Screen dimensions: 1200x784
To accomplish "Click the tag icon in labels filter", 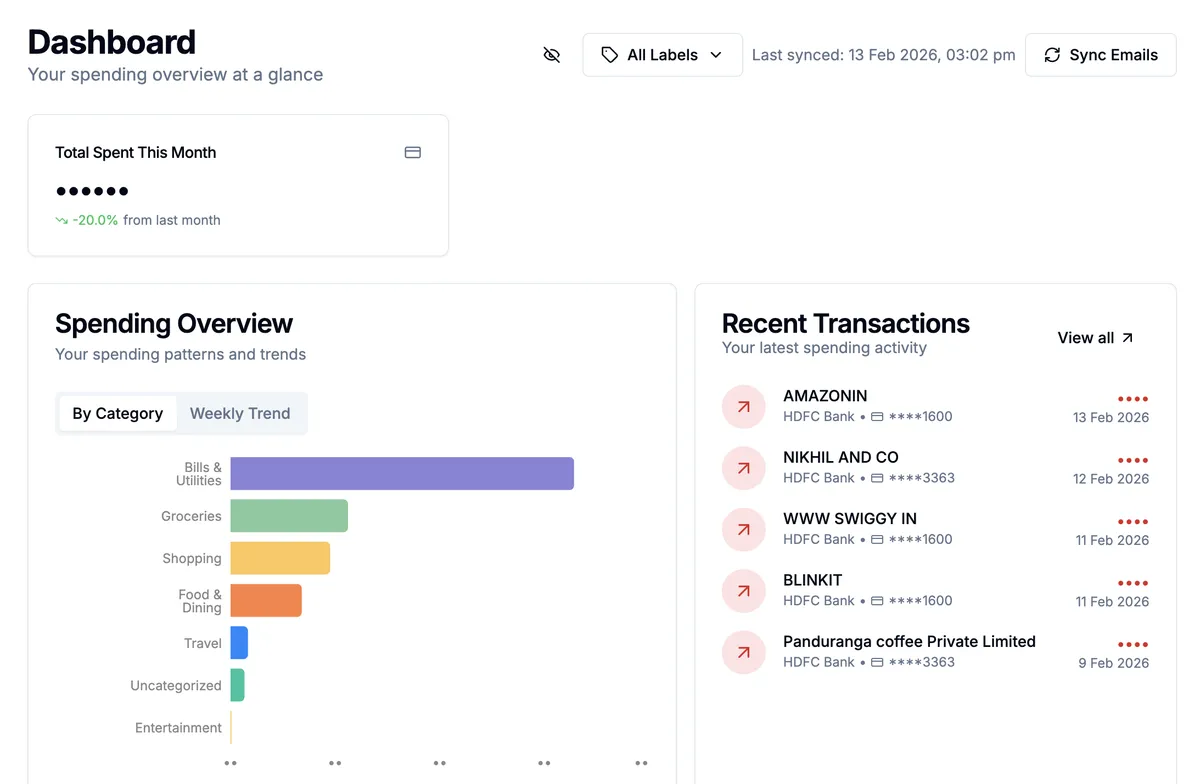I will tap(609, 55).
